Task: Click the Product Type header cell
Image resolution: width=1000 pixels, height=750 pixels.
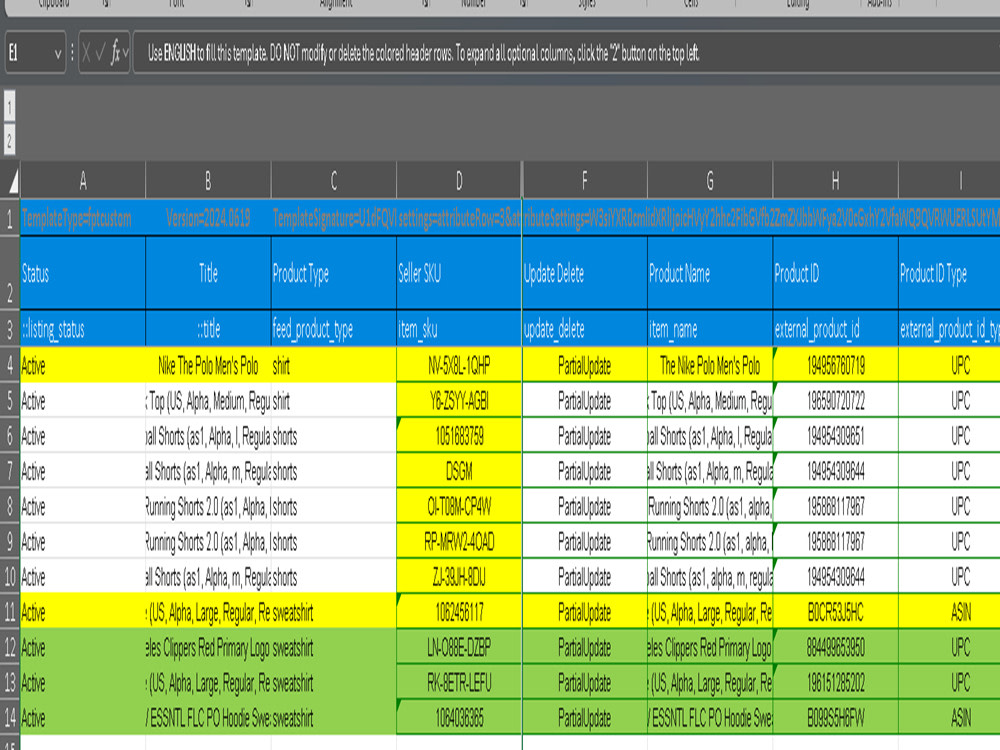Action: pos(334,273)
